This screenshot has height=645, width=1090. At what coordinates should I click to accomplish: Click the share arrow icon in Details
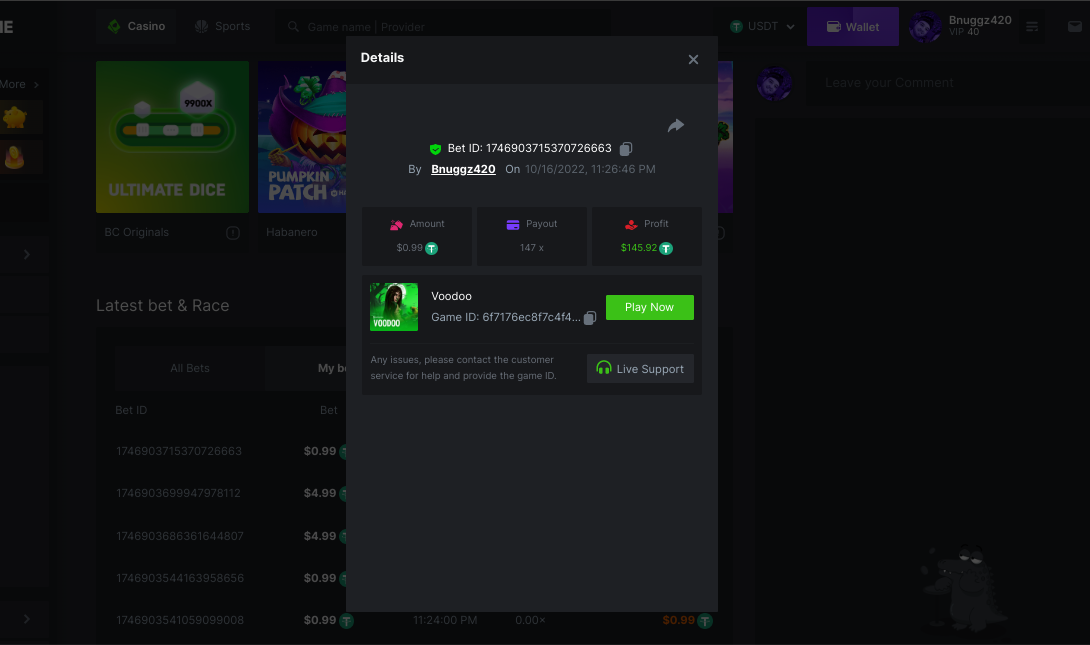point(676,125)
